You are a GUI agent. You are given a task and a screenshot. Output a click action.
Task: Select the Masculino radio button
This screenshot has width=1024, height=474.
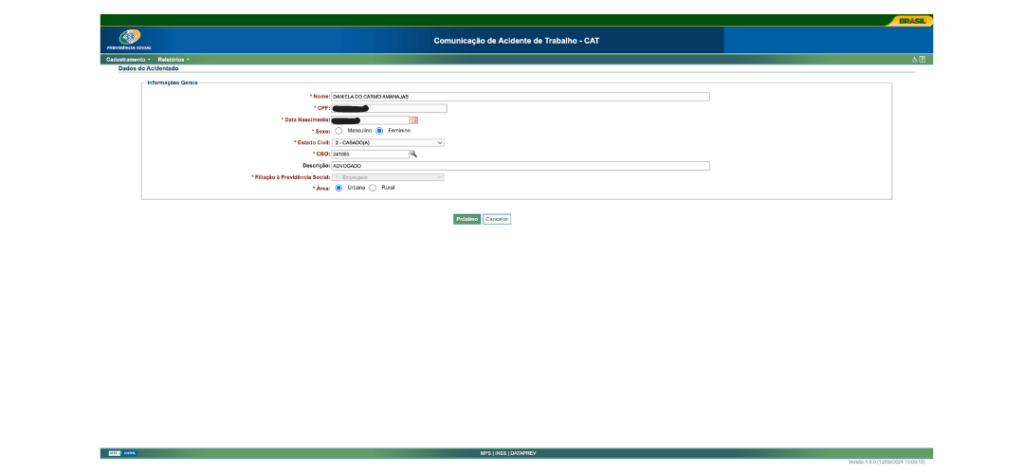[x=338, y=131]
